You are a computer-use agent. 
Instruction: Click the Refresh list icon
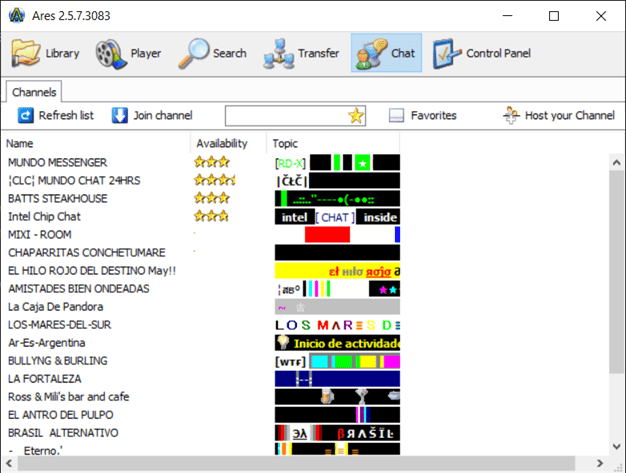point(26,115)
